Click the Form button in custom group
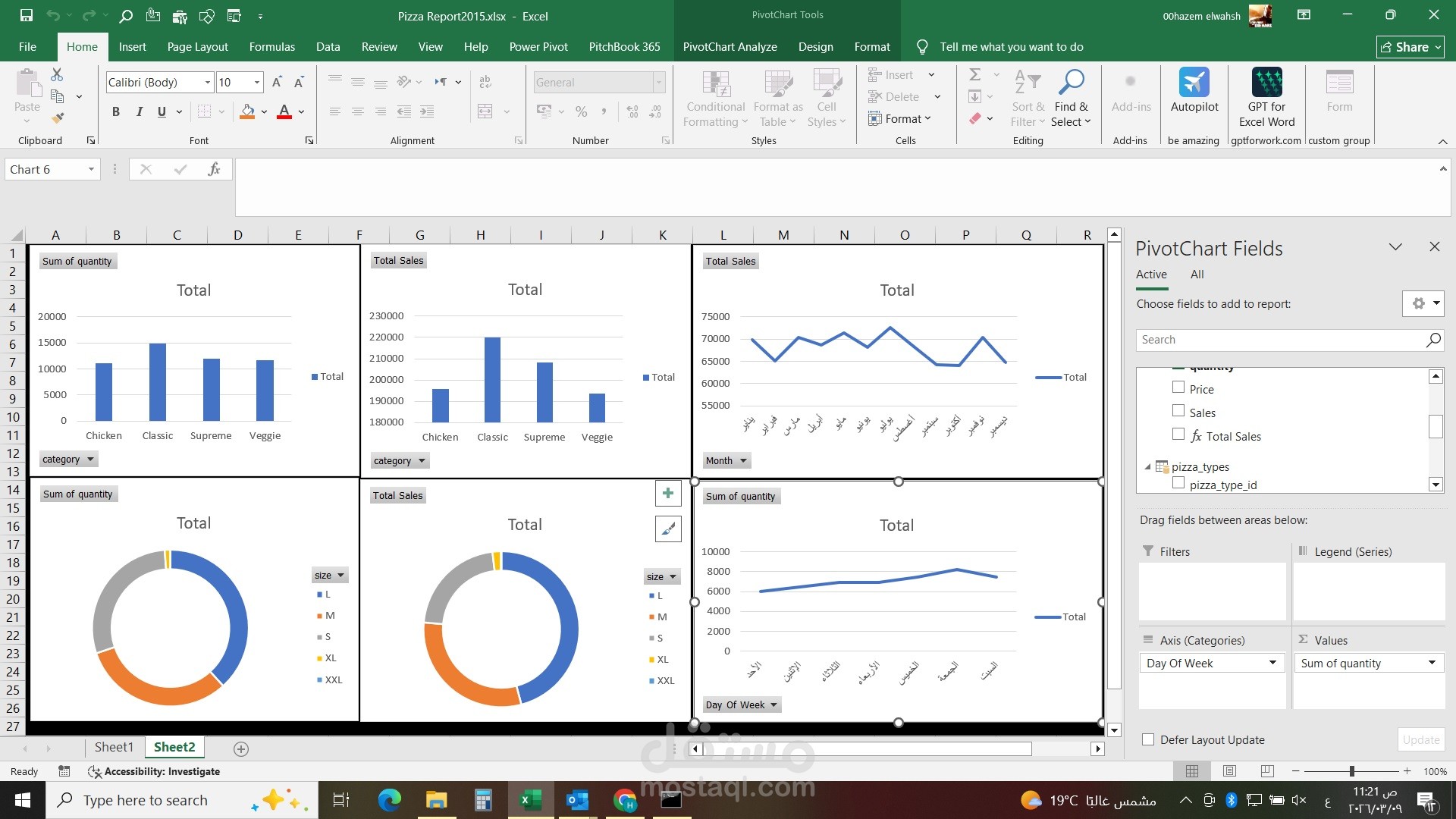The image size is (1456, 819). point(1339,91)
